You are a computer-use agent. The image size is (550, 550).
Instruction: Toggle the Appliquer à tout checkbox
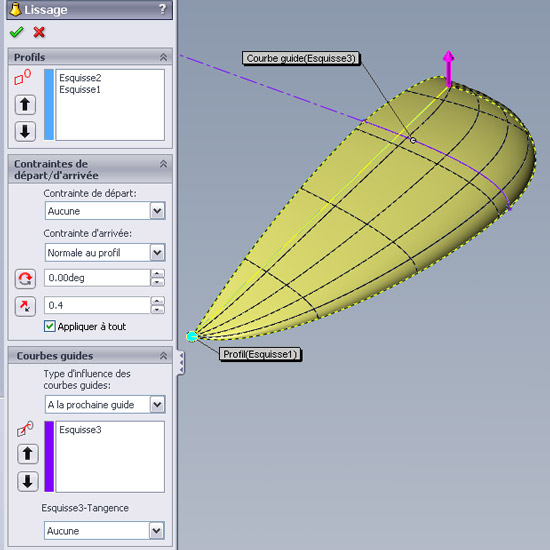[49, 326]
